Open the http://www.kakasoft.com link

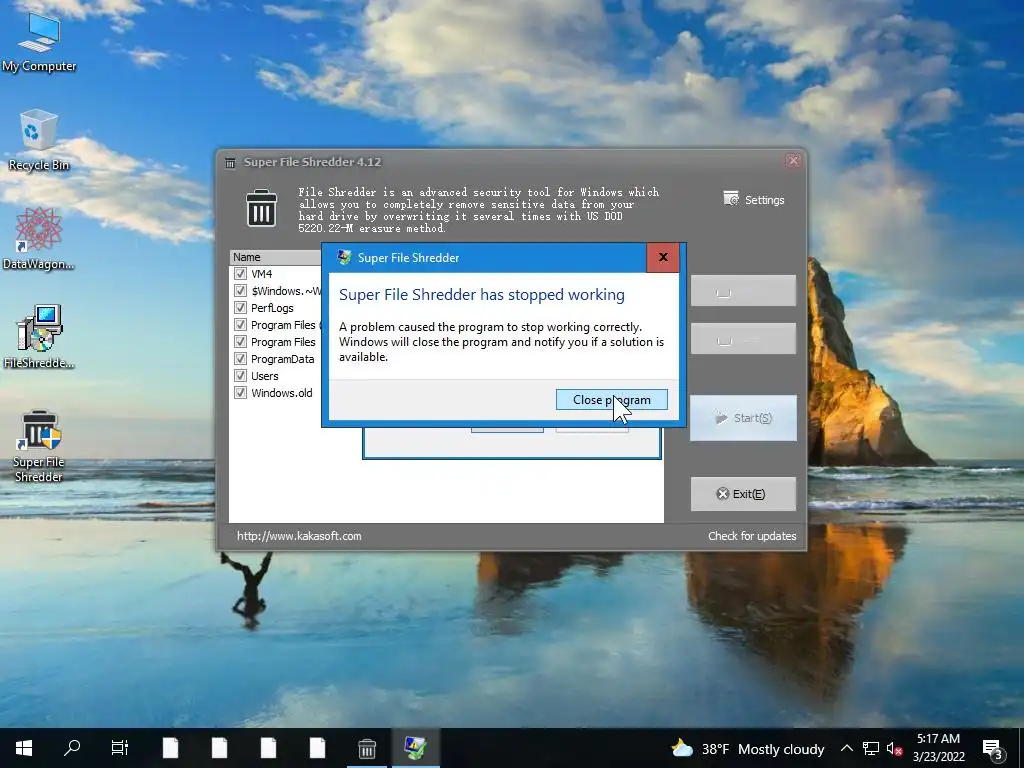click(x=299, y=536)
